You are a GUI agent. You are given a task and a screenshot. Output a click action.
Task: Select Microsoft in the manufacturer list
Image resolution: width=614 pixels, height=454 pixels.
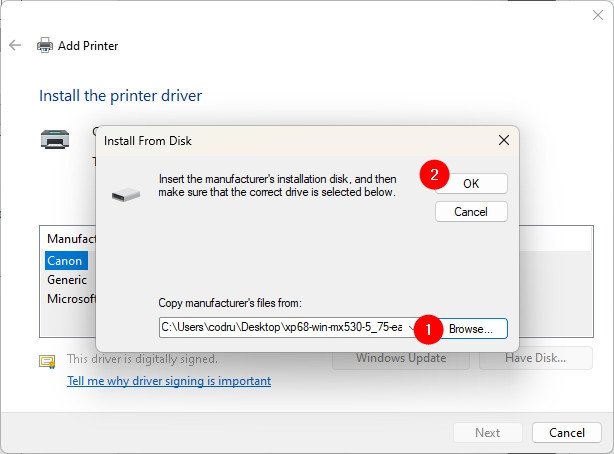pos(71,298)
